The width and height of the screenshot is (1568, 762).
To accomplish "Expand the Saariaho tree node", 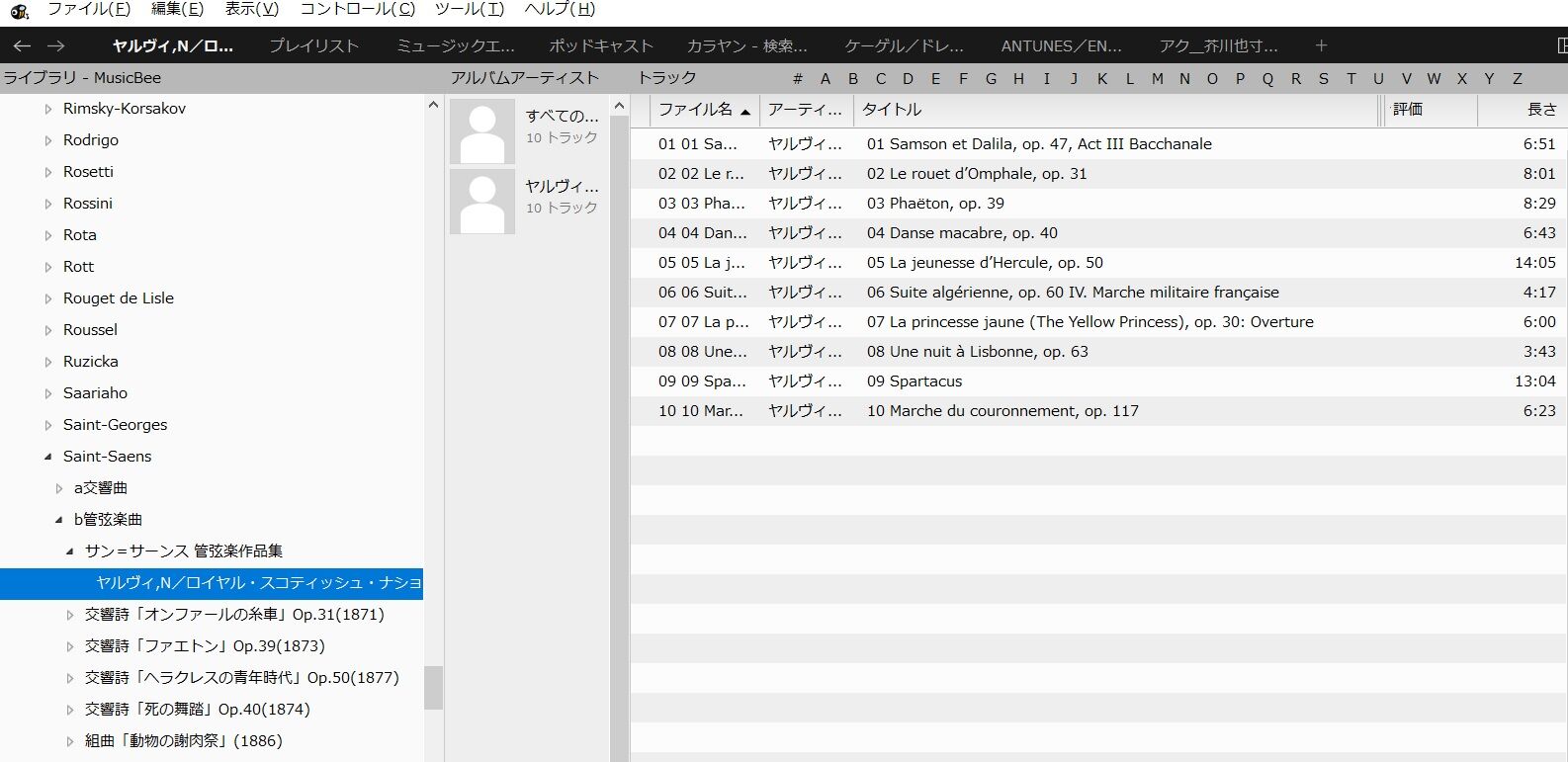I will coord(48,393).
